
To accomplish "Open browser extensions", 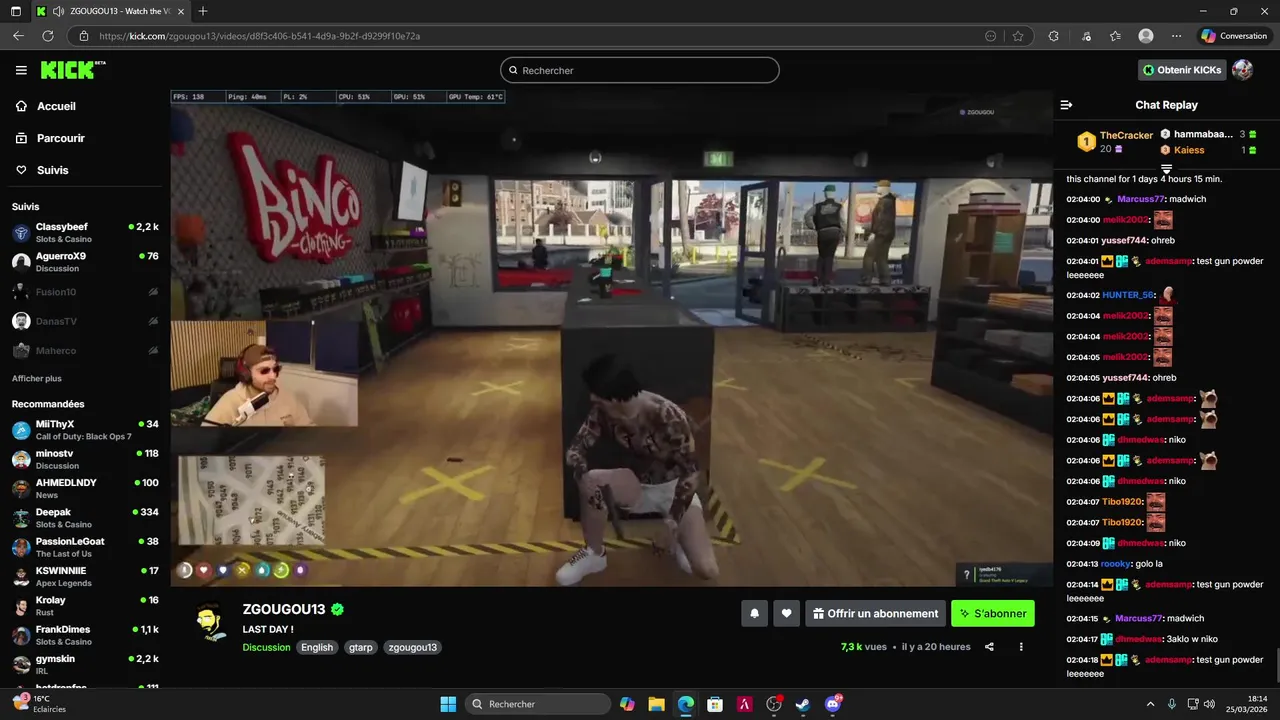I will coord(1054,36).
